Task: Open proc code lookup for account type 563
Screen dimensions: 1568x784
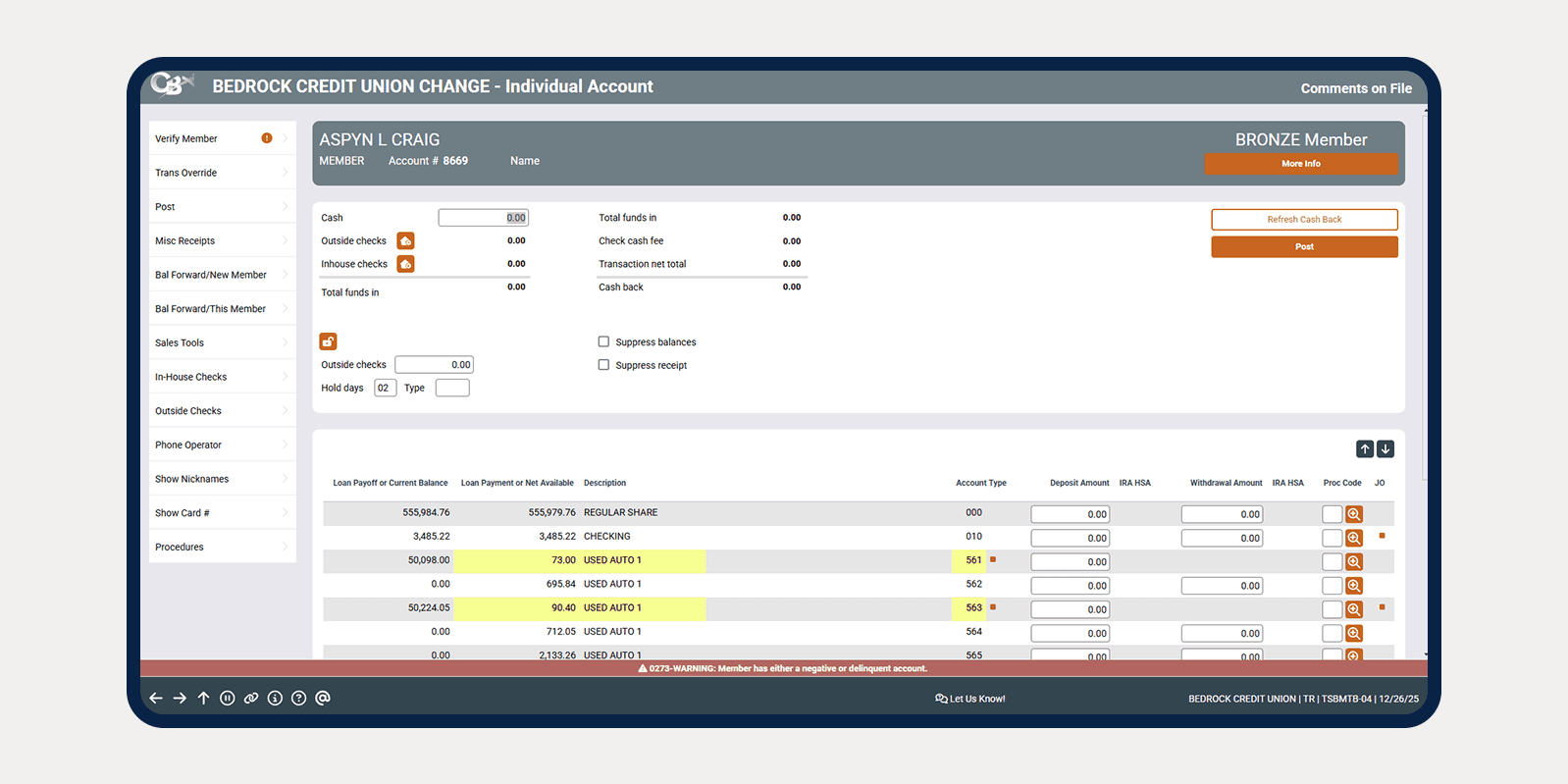Action: point(1354,609)
